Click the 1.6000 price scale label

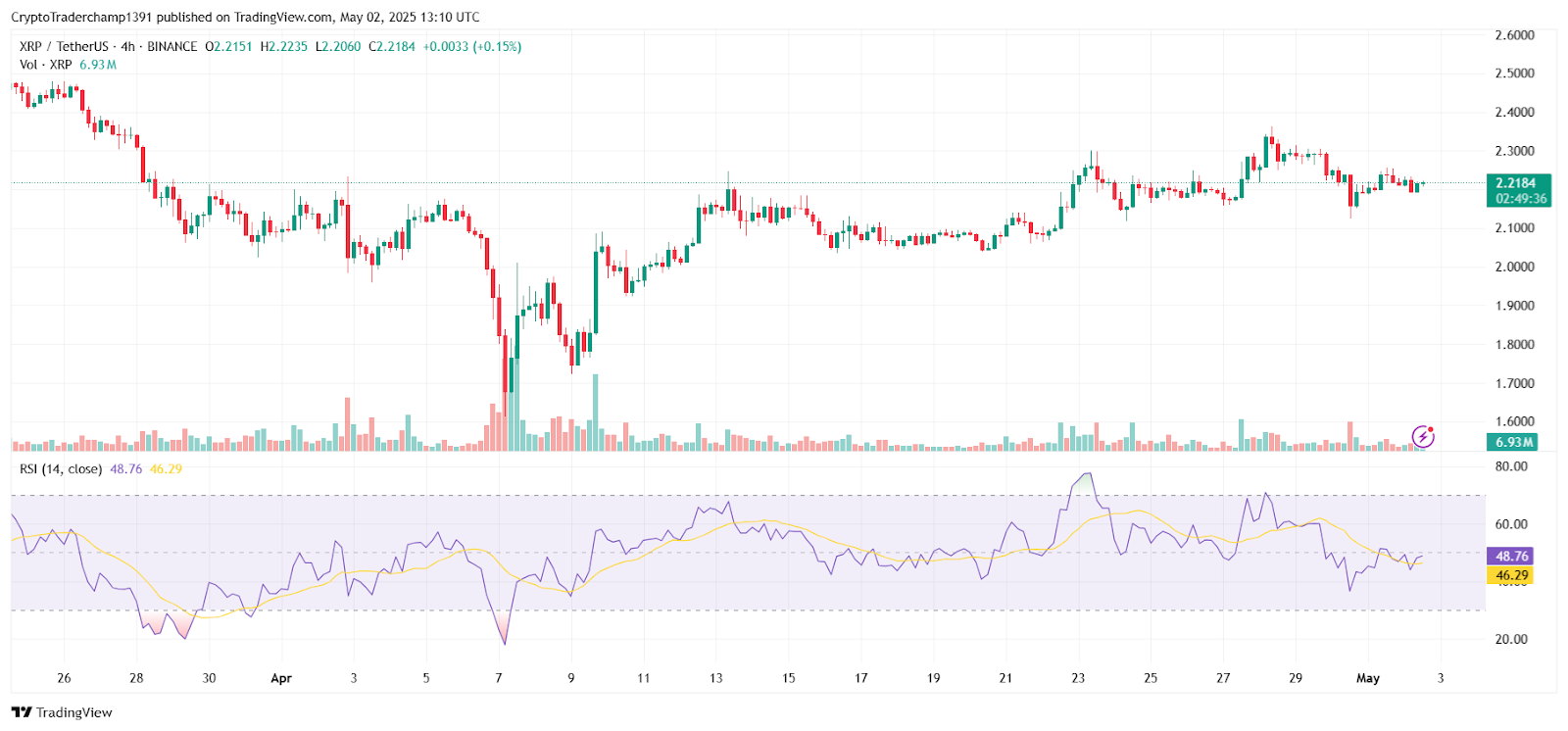coord(1514,422)
